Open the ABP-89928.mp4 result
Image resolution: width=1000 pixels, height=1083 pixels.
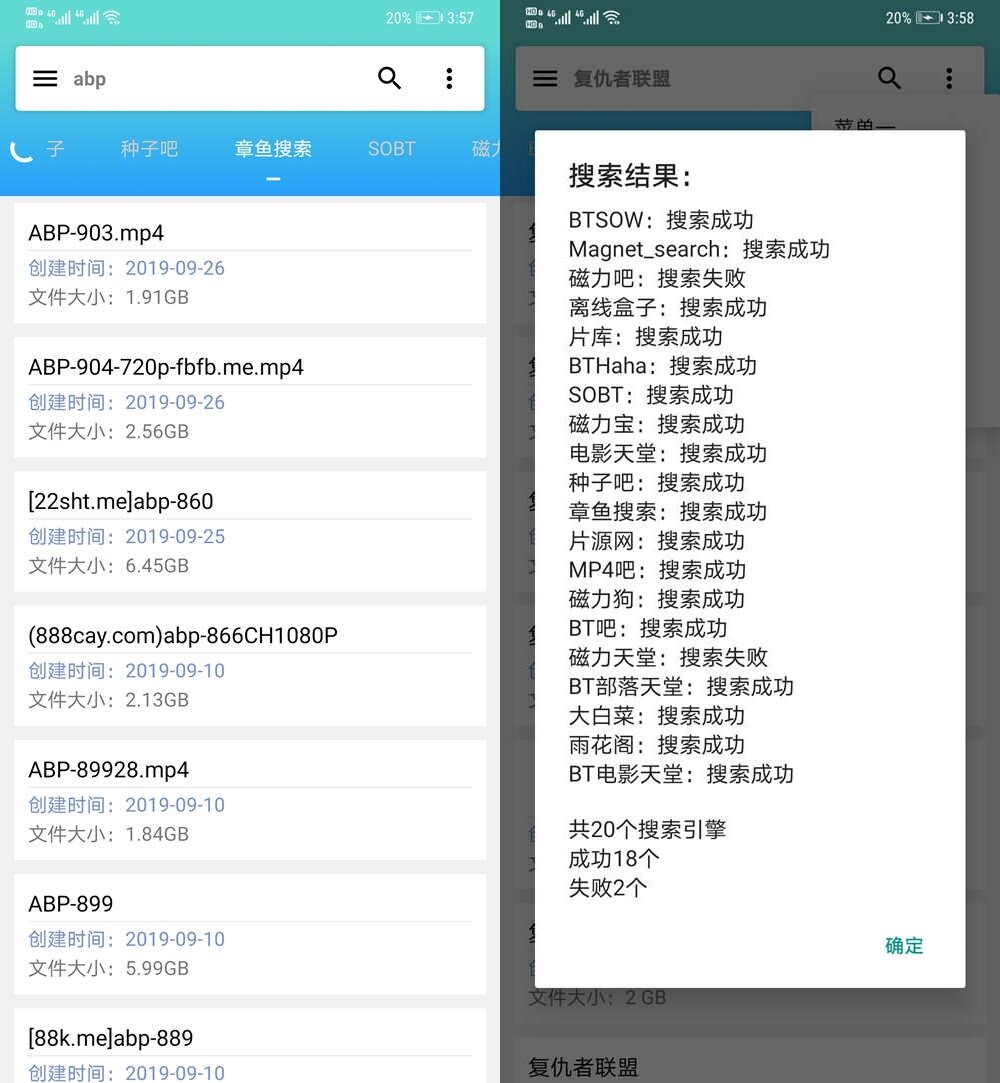pyautogui.click(x=250, y=800)
